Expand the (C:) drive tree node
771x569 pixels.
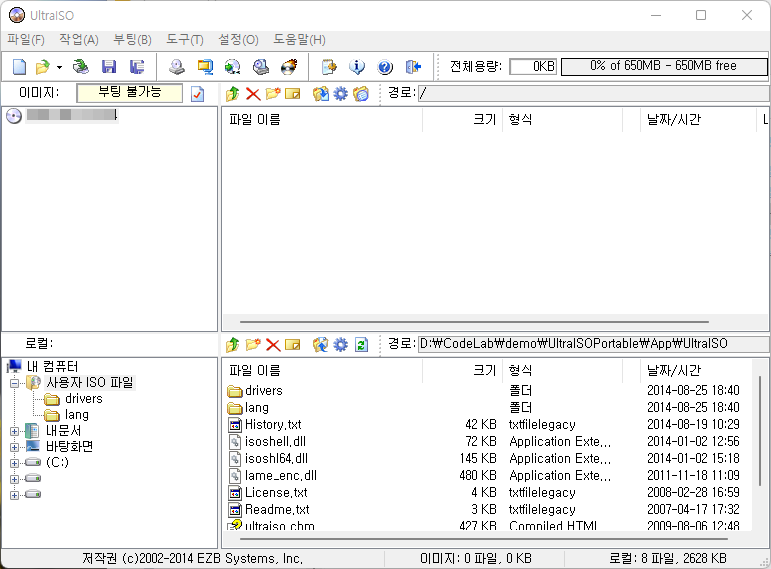pyautogui.click(x=14, y=463)
